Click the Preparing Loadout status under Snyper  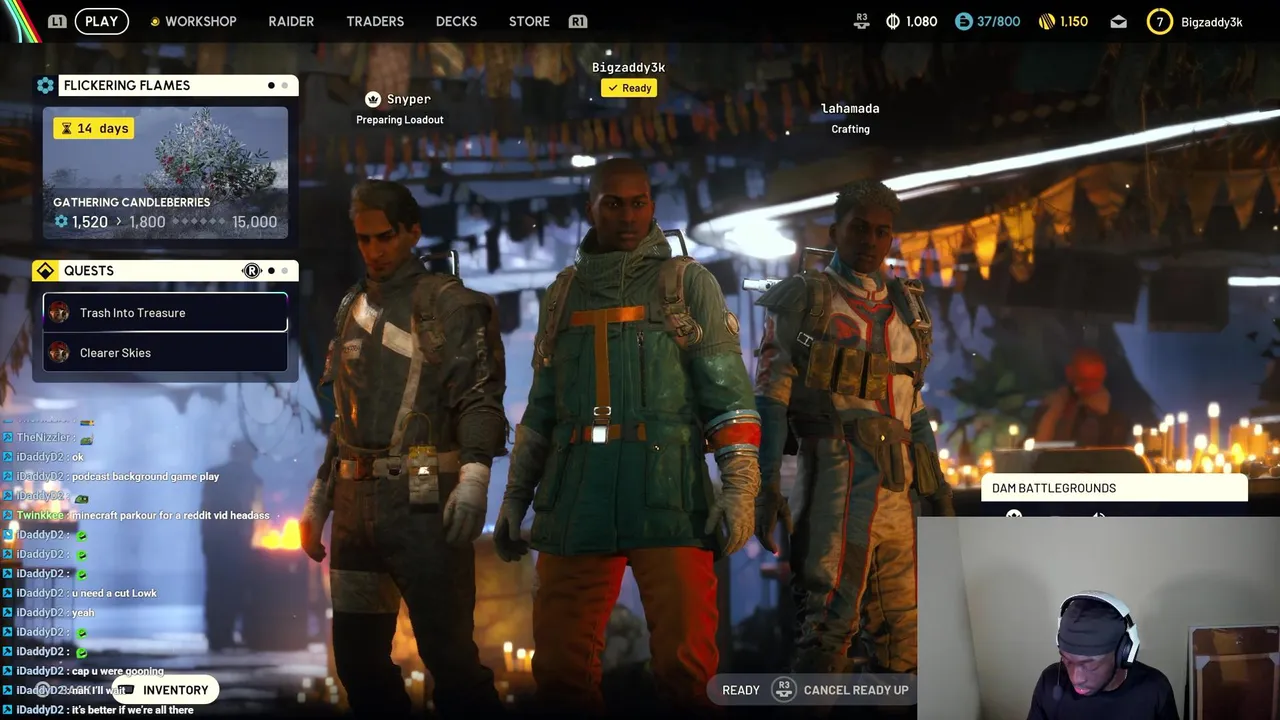[400, 120]
